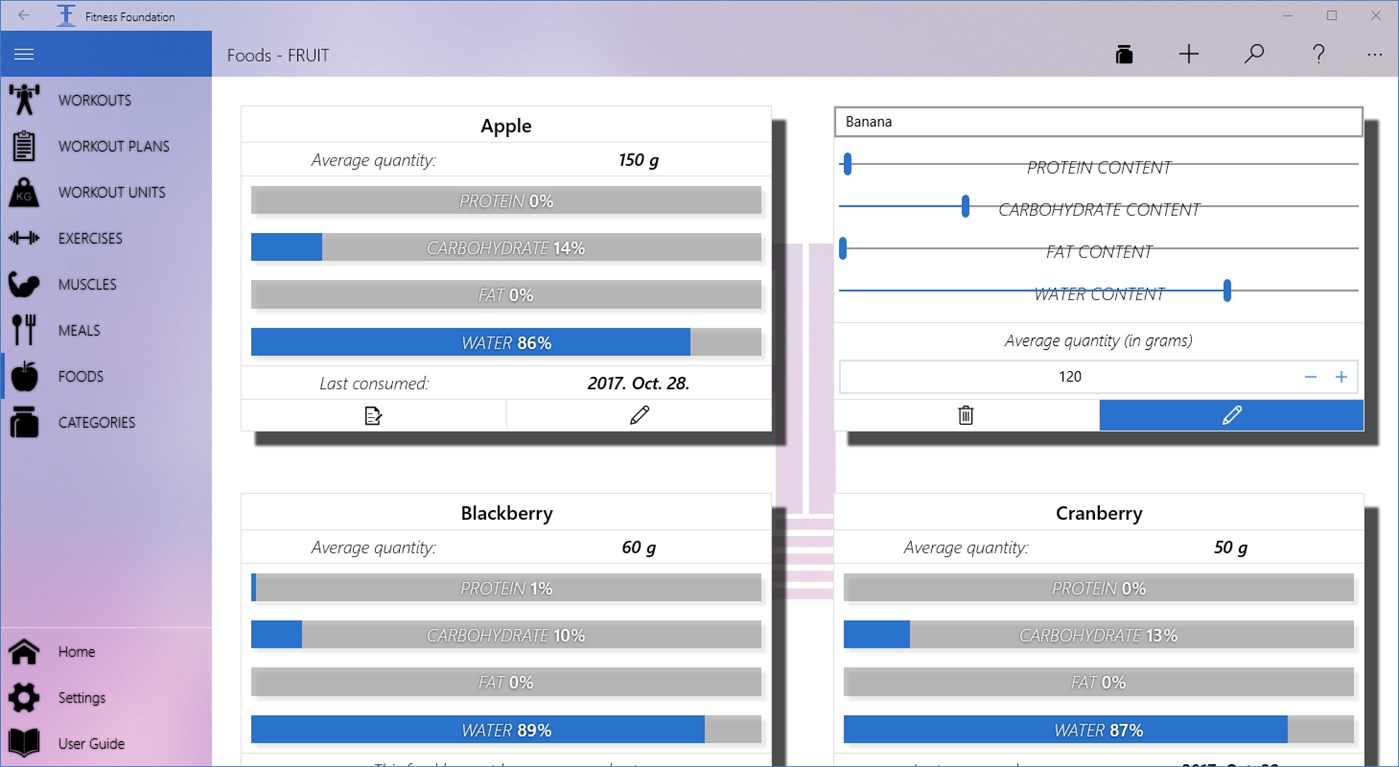Click the Home house icon
This screenshot has height=767, width=1399.
[x=24, y=652]
